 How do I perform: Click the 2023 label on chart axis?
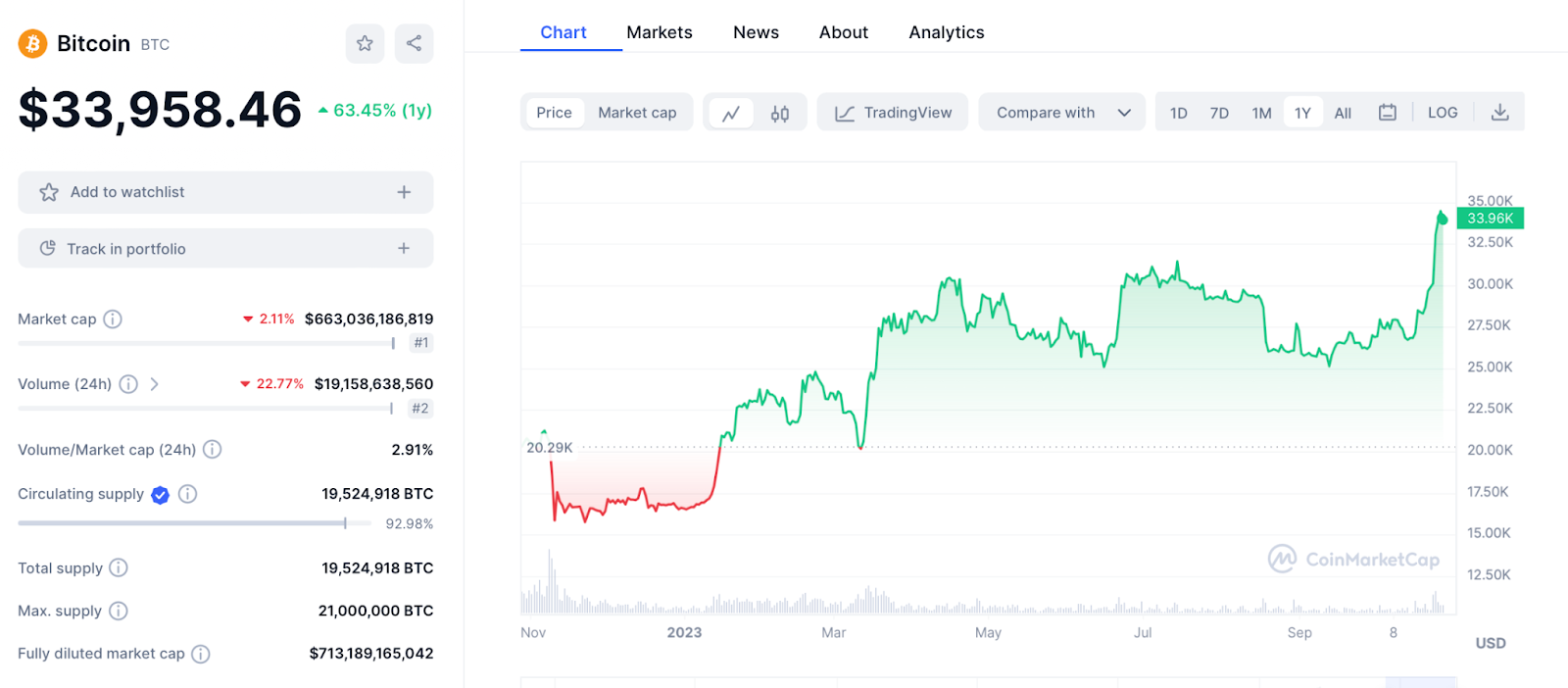684,632
